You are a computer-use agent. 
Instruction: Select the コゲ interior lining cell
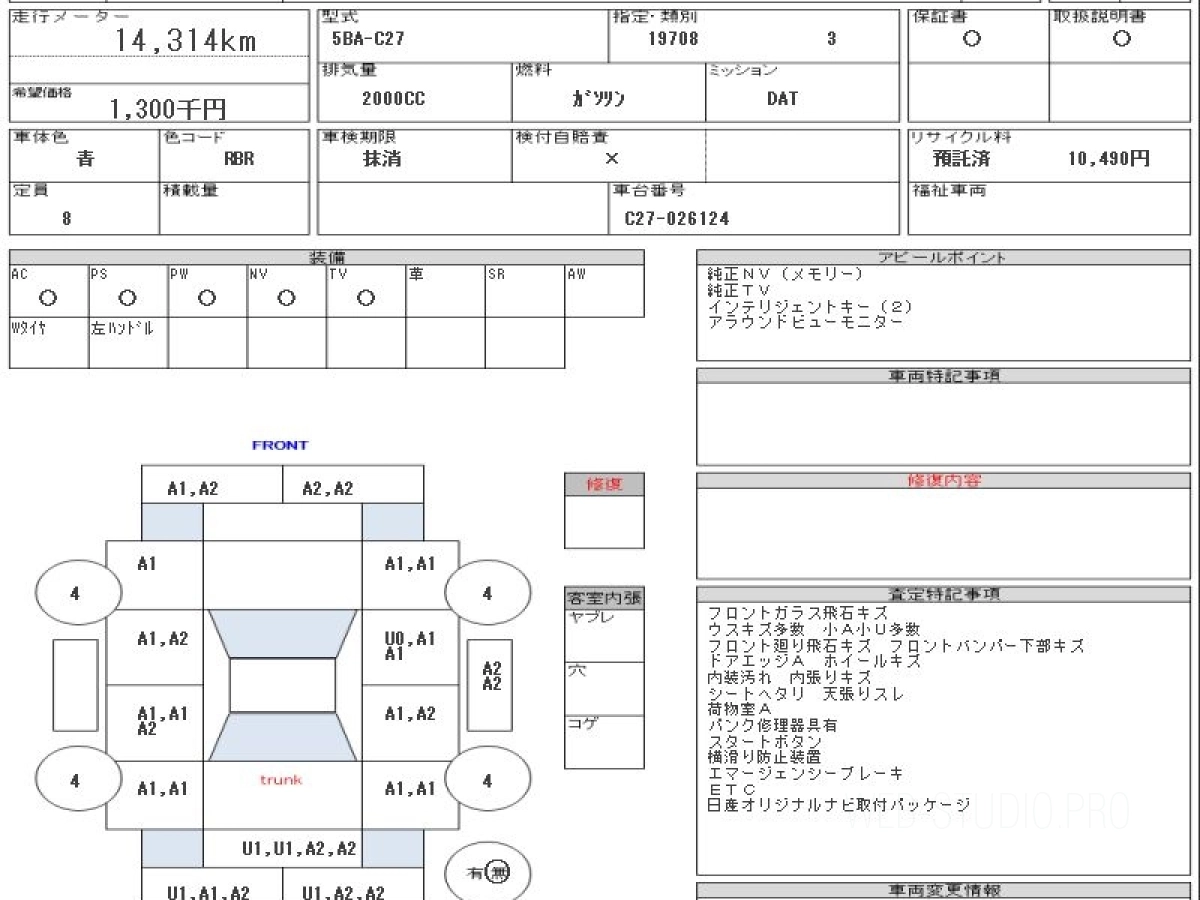[x=604, y=742]
